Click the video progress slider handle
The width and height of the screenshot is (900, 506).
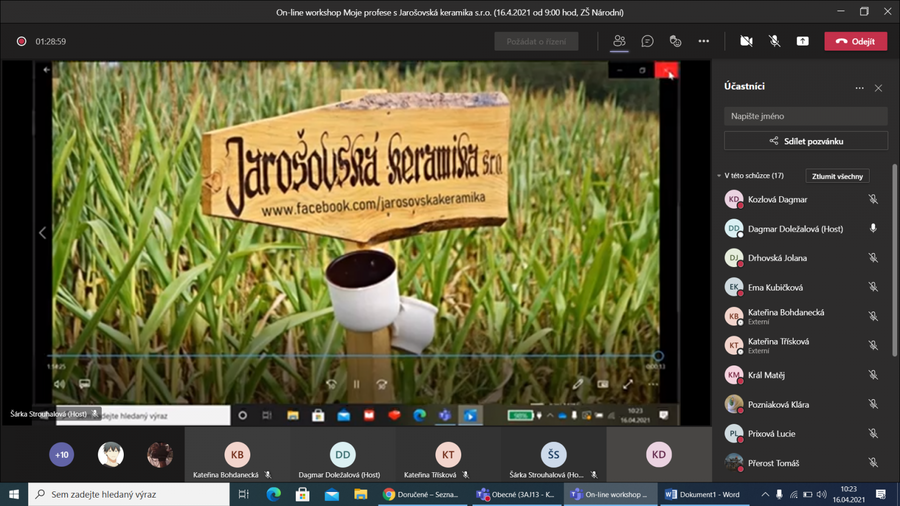pos(658,356)
